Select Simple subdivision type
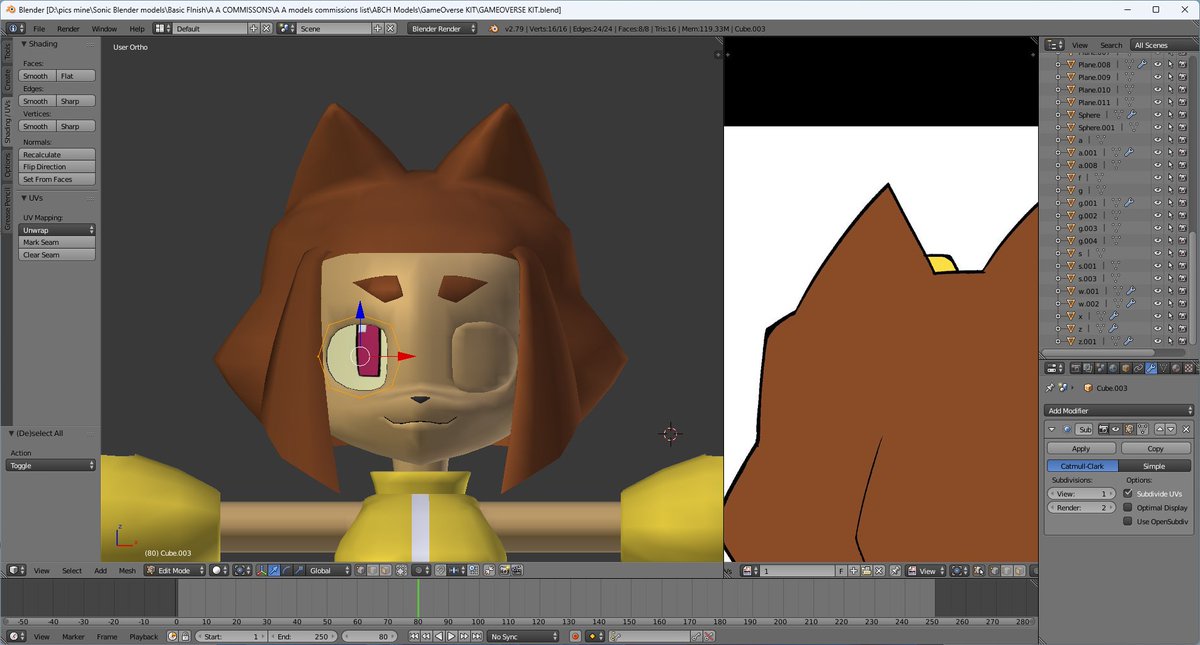This screenshot has width=1200, height=645. 1154,466
